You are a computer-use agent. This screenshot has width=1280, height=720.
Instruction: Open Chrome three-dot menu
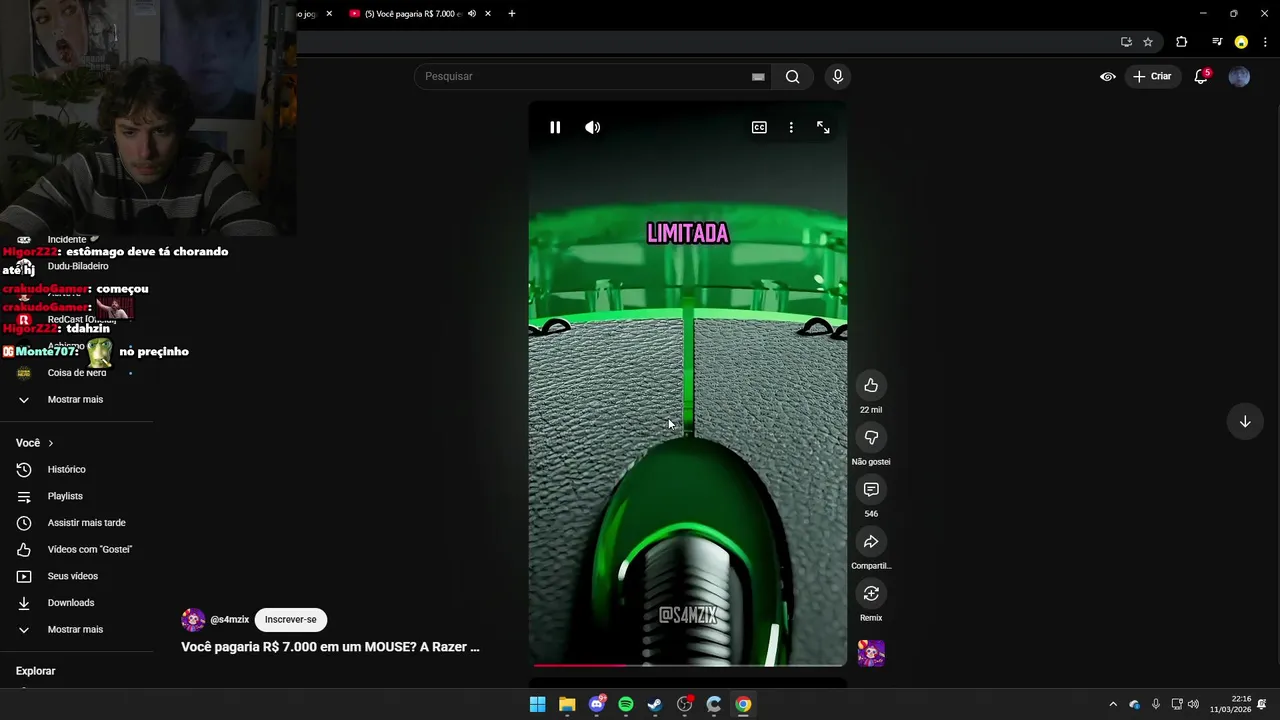(x=1265, y=42)
